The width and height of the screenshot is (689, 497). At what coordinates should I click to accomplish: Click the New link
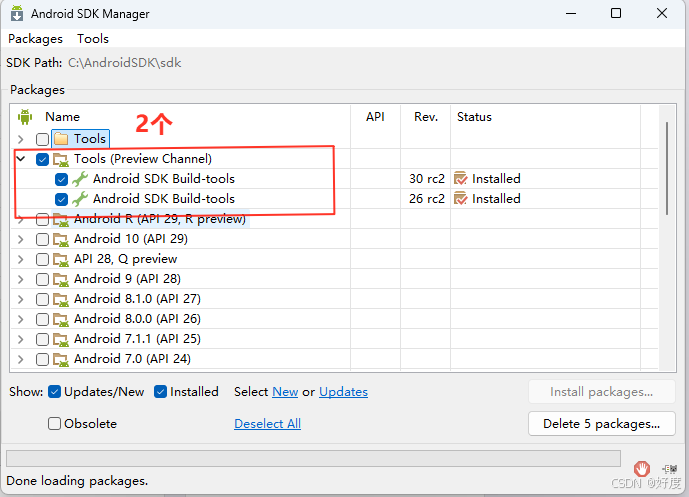tap(285, 392)
